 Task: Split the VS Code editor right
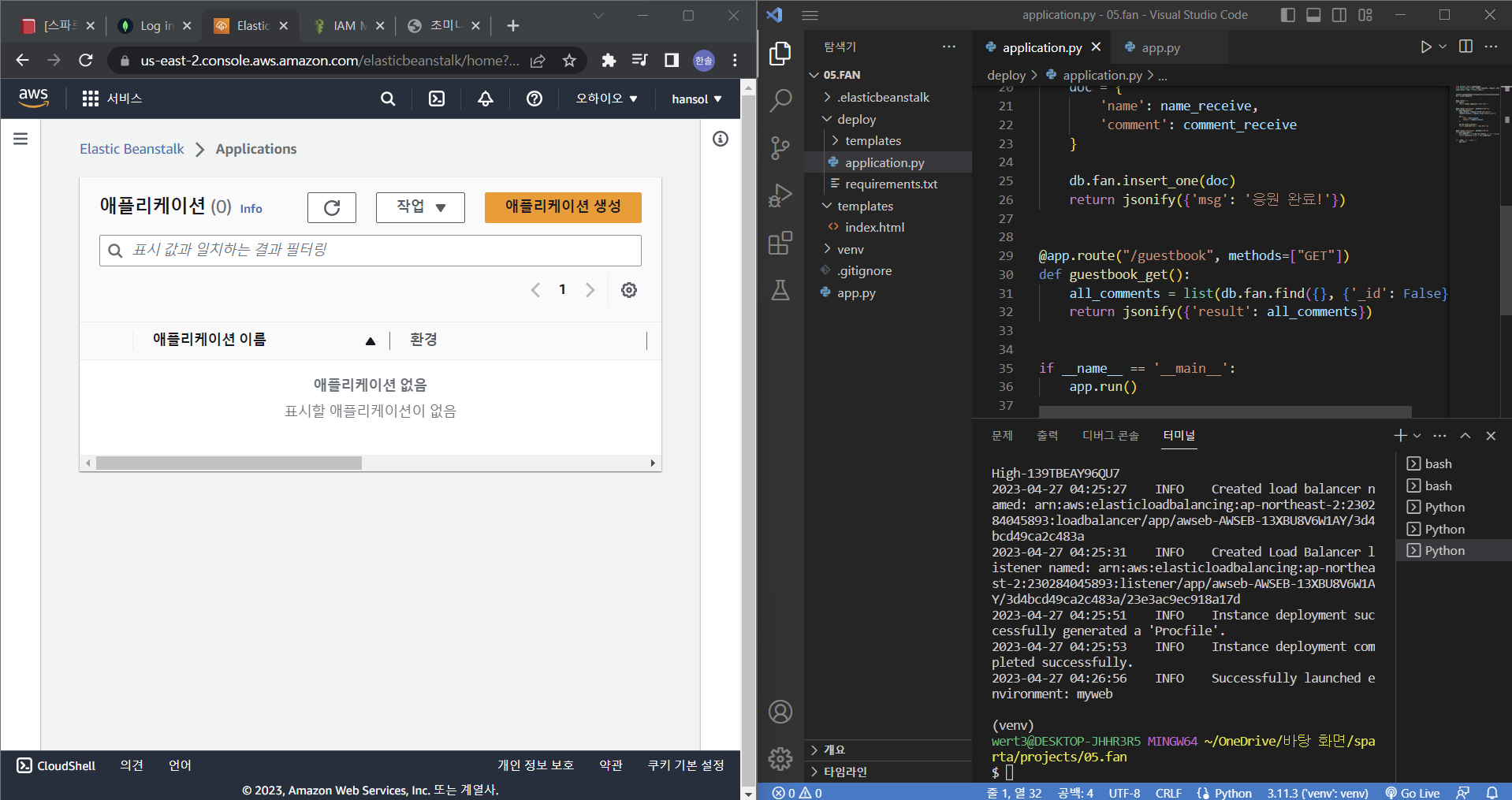click(x=1465, y=47)
